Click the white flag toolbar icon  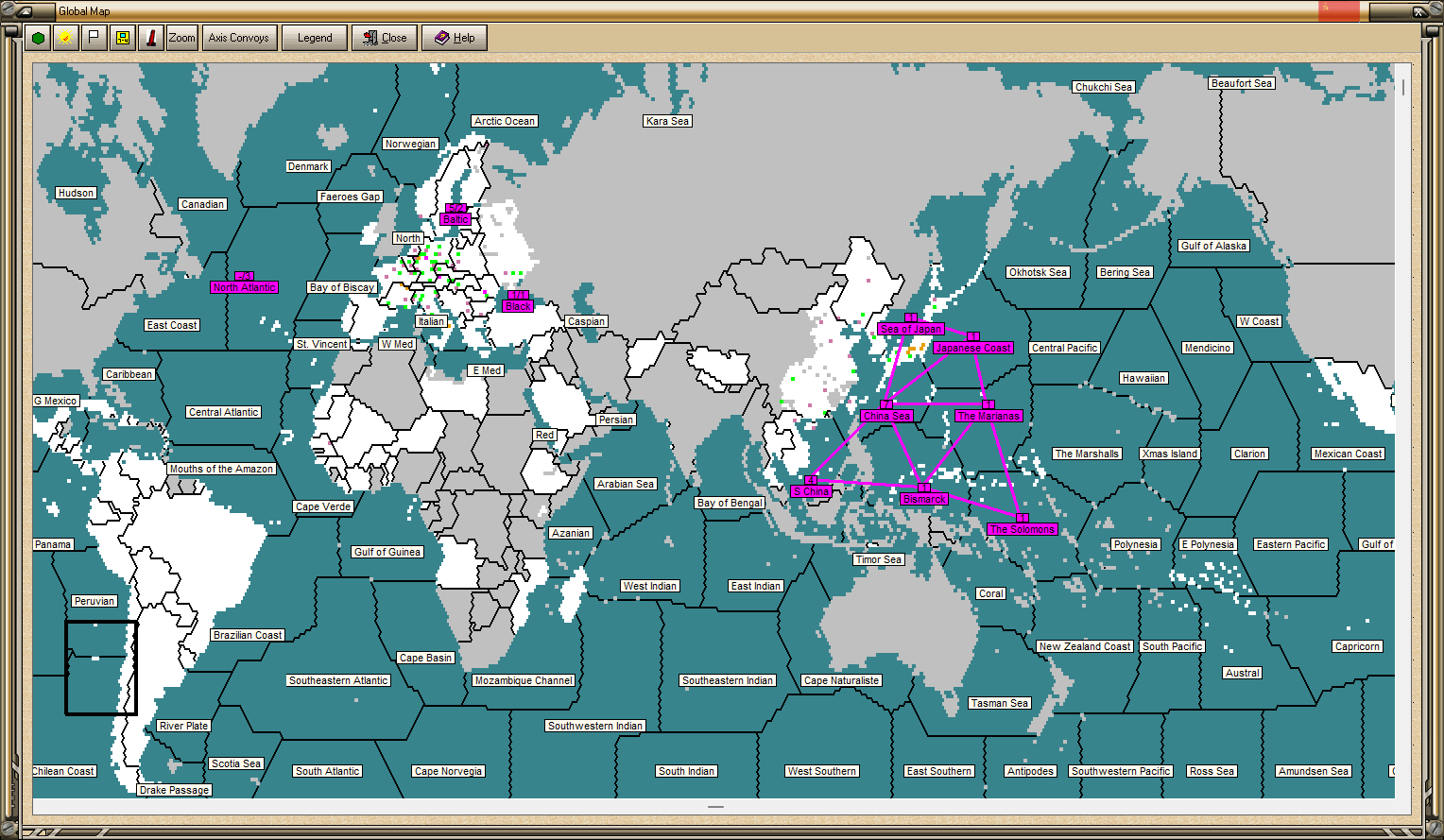[x=94, y=38]
